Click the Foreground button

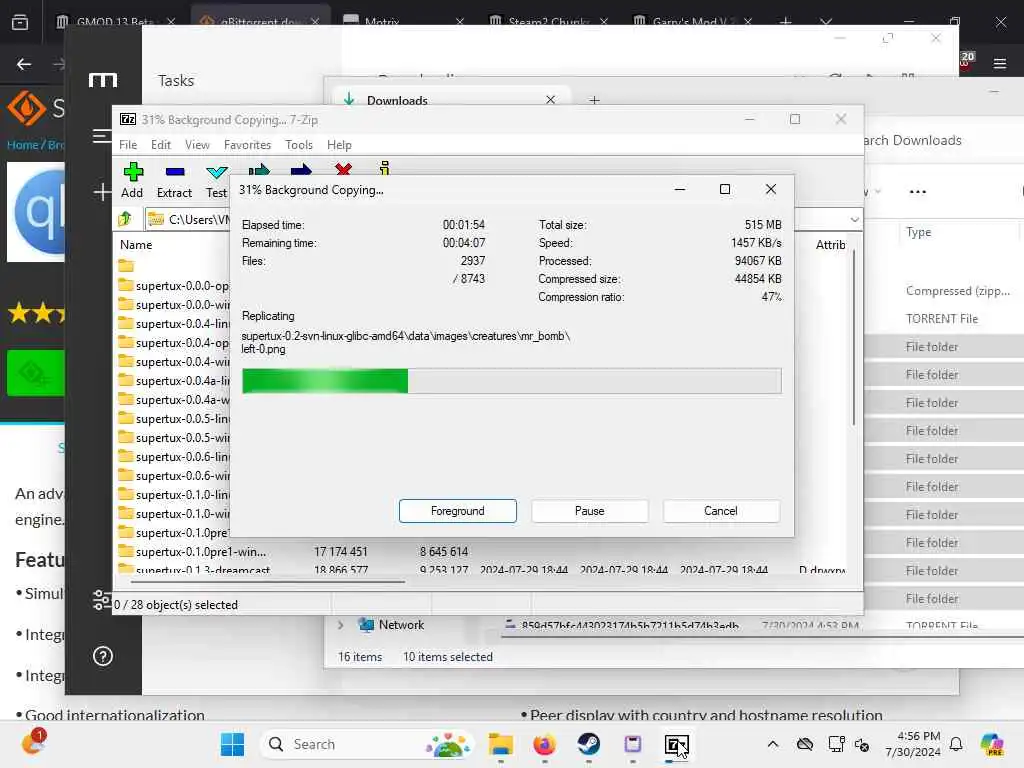pyautogui.click(x=458, y=511)
